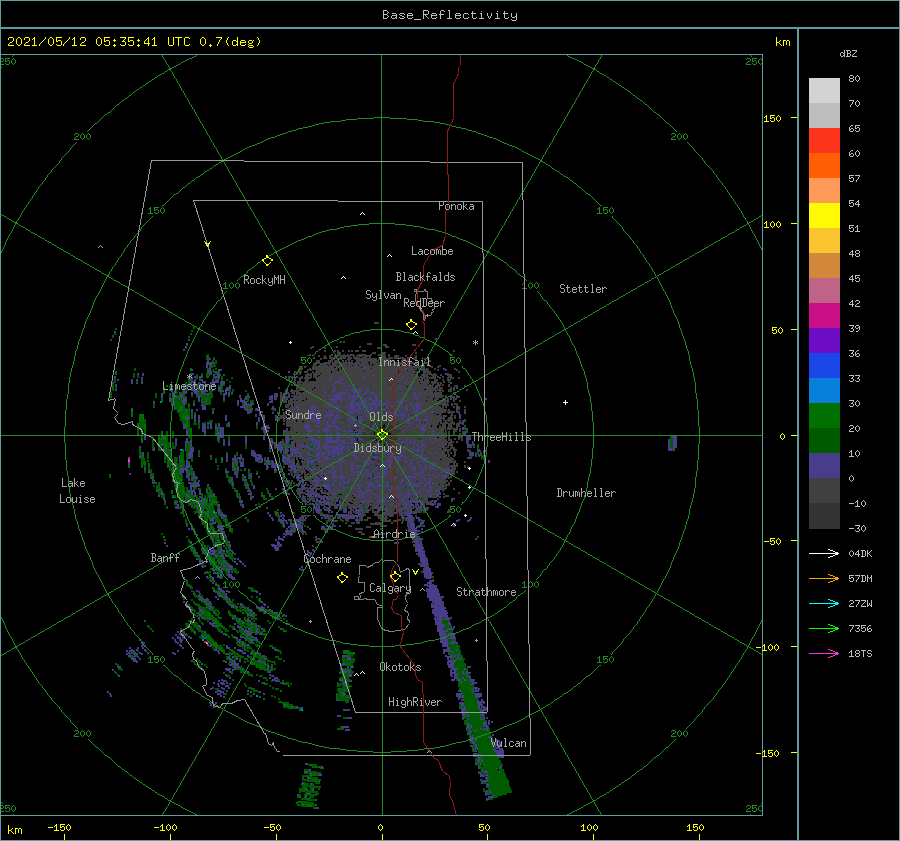Click the Airdrie city label
Image resolution: width=900 pixels, height=841 pixels.
coord(394,534)
